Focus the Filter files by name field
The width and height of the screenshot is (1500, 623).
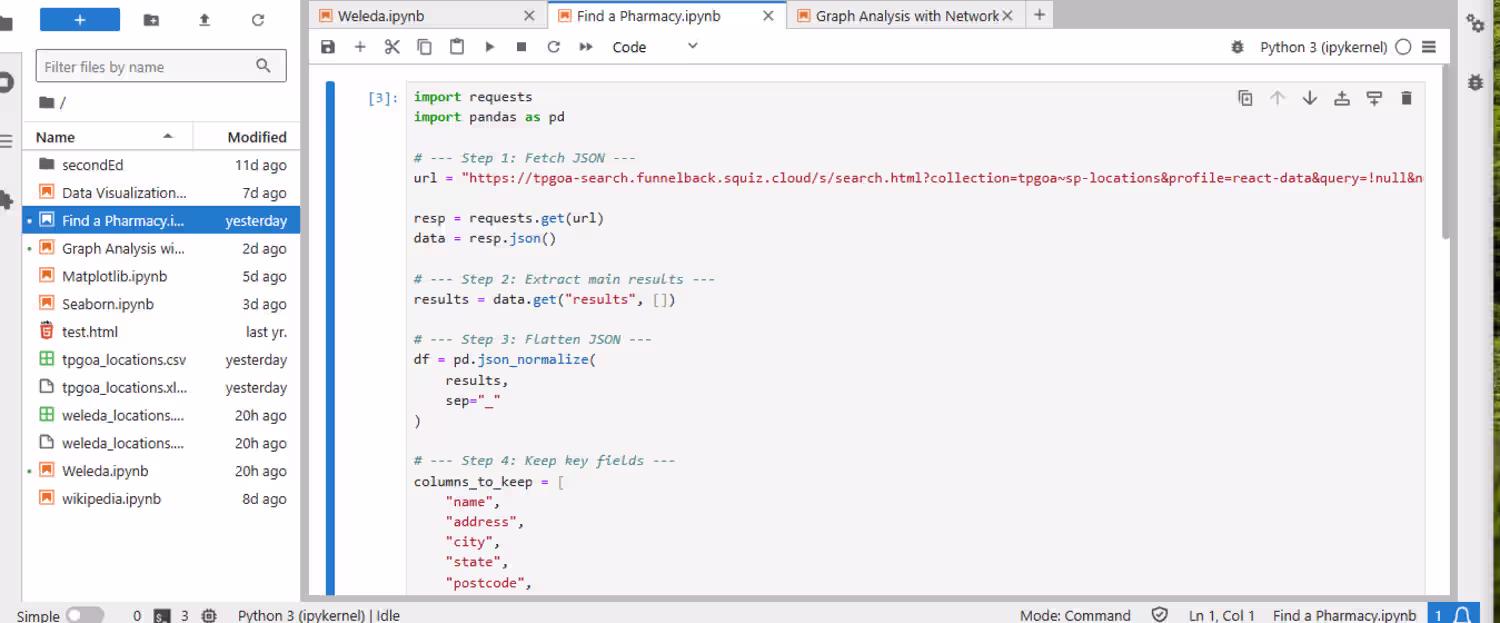pos(161,67)
